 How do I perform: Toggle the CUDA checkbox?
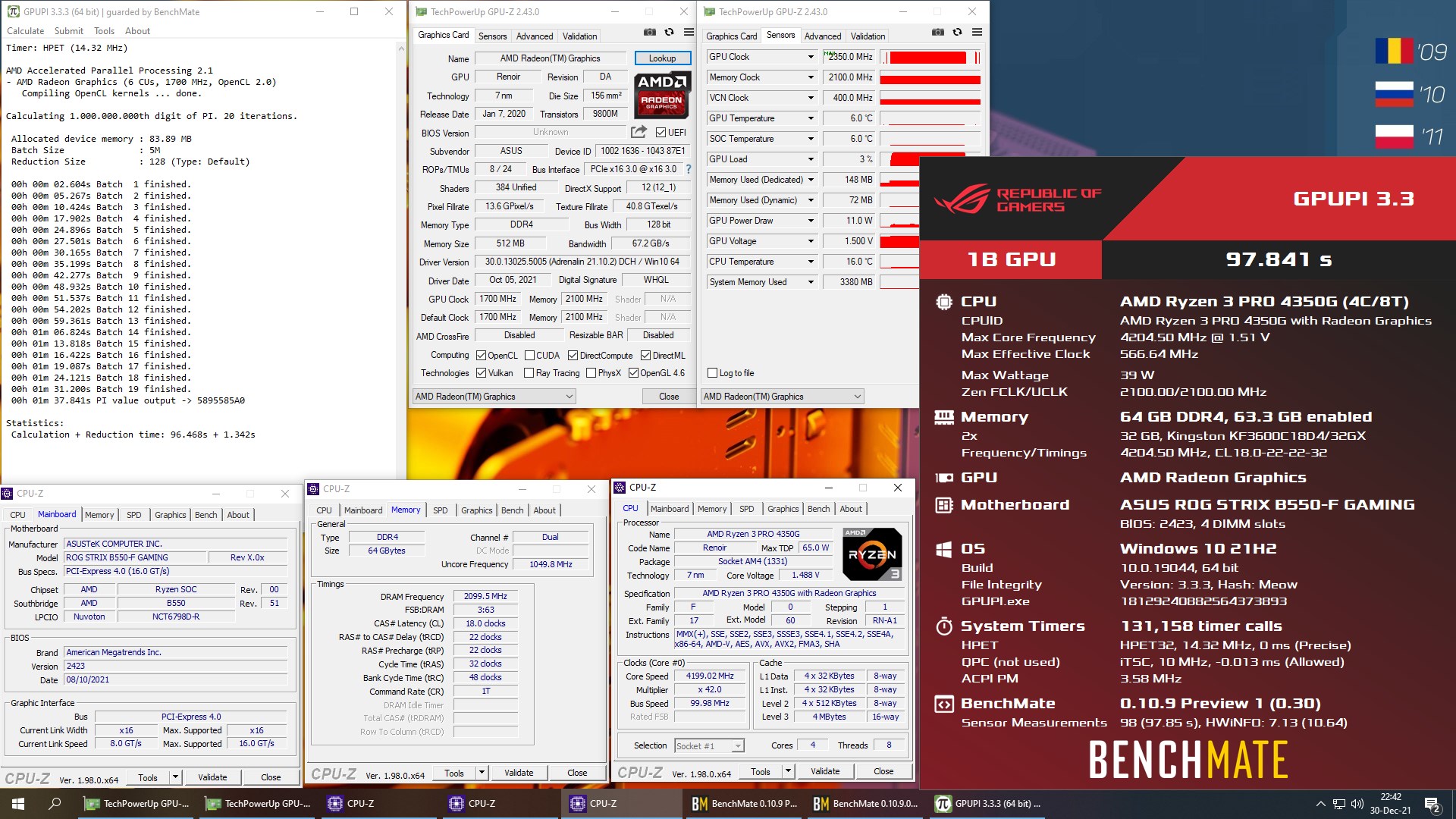pos(529,355)
